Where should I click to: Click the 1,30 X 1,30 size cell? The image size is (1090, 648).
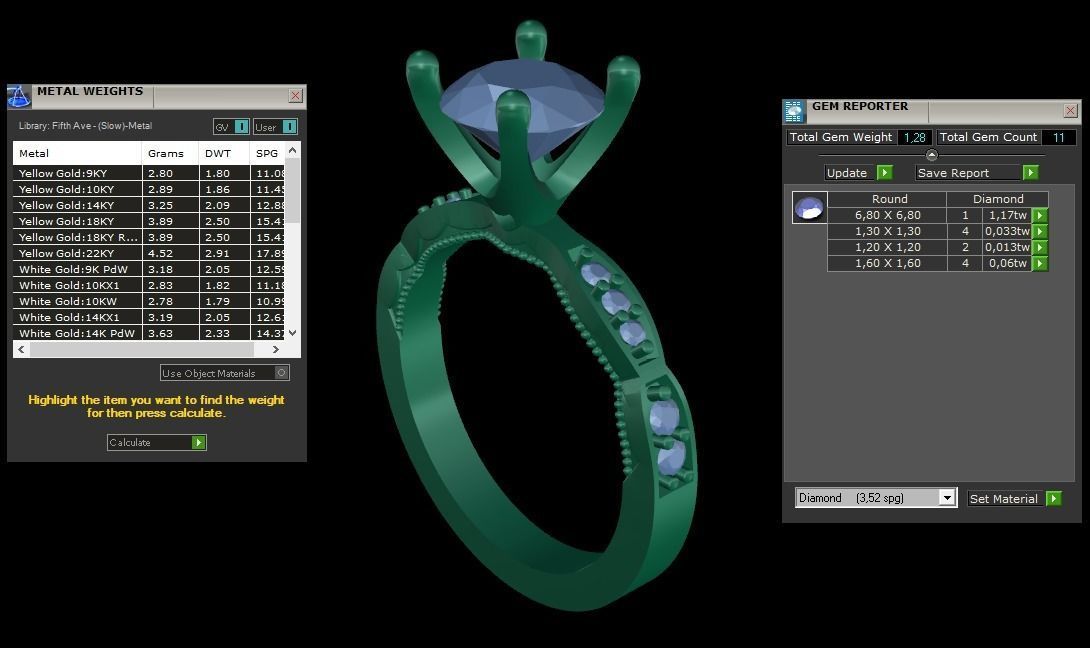[888, 232]
